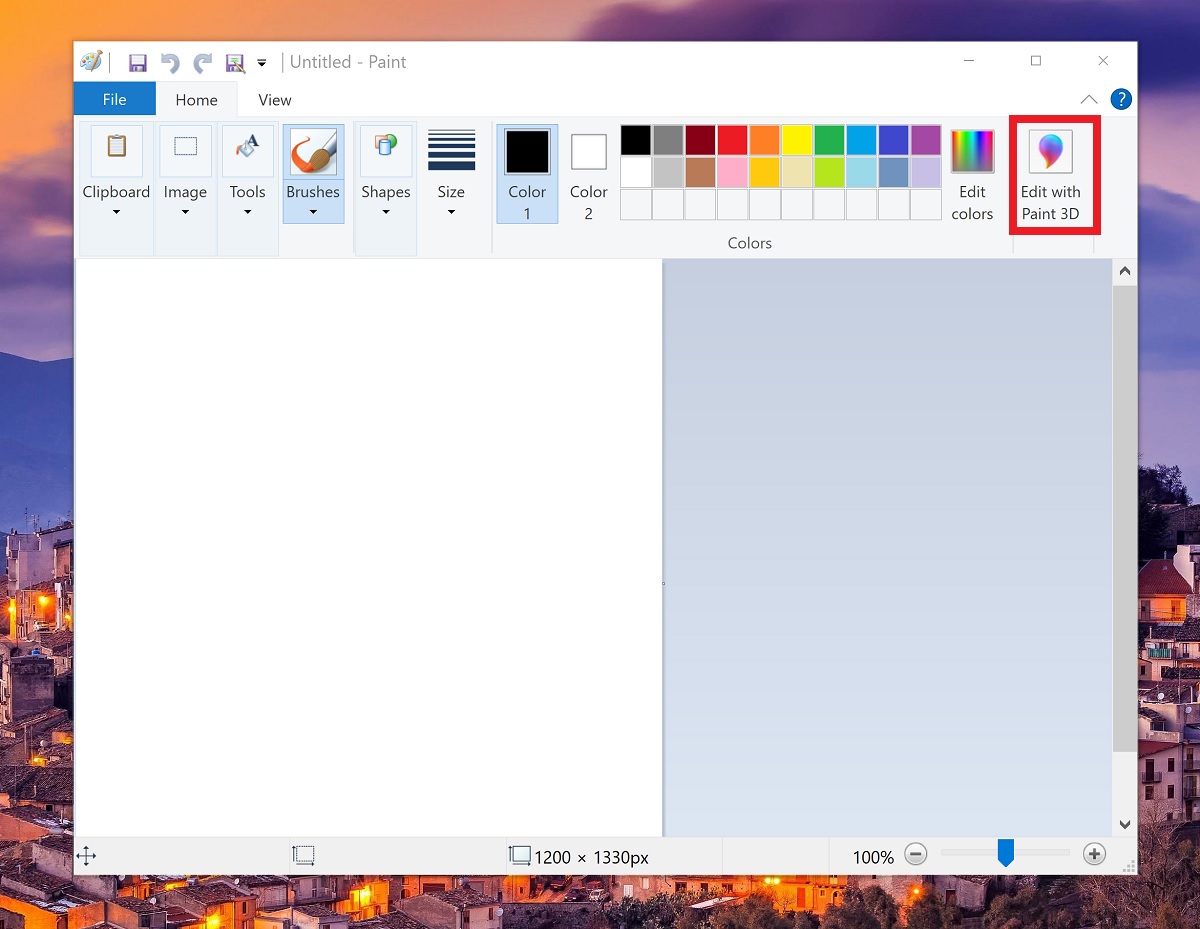1200x929 pixels.
Task: Select the red color swatch
Action: 732,140
